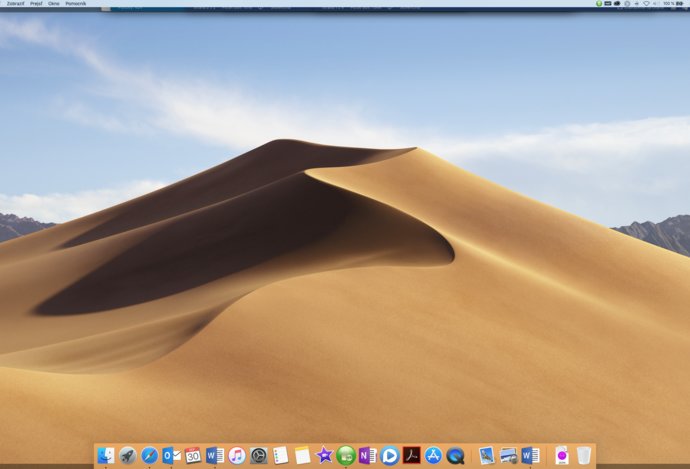Open blue play-button app in Dock

pos(389,455)
